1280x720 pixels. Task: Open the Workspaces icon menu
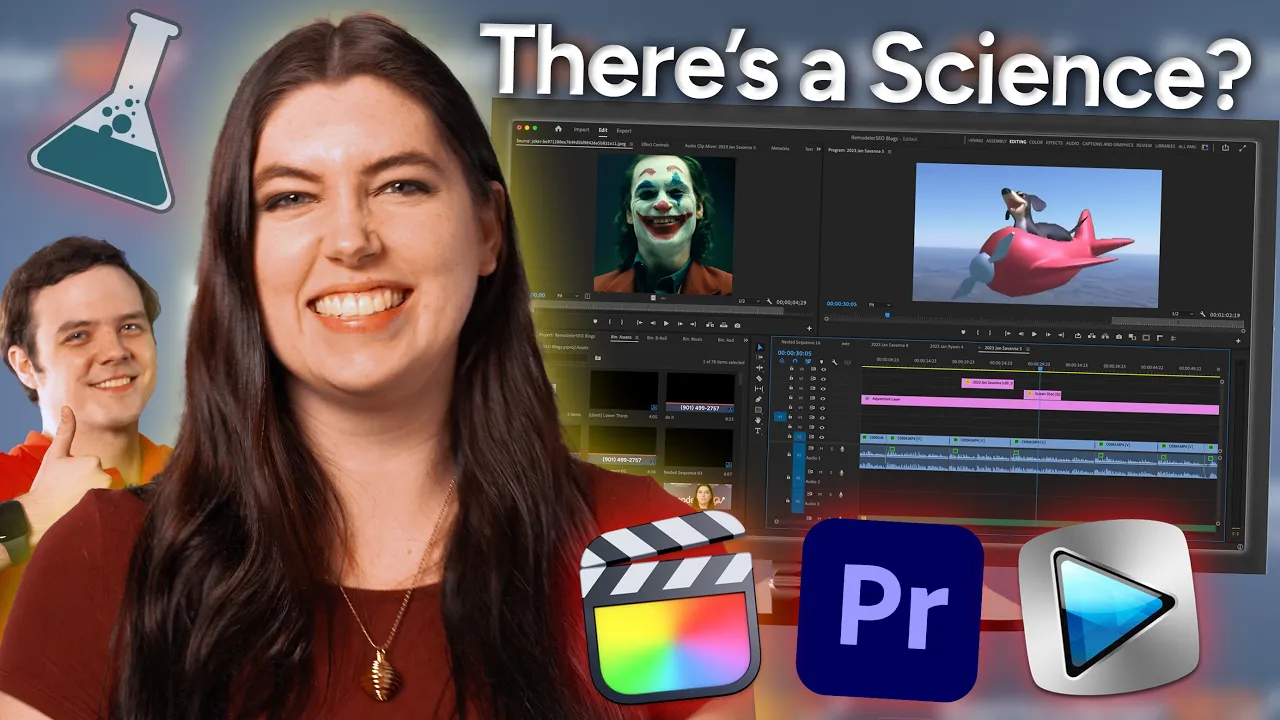[x=1205, y=147]
